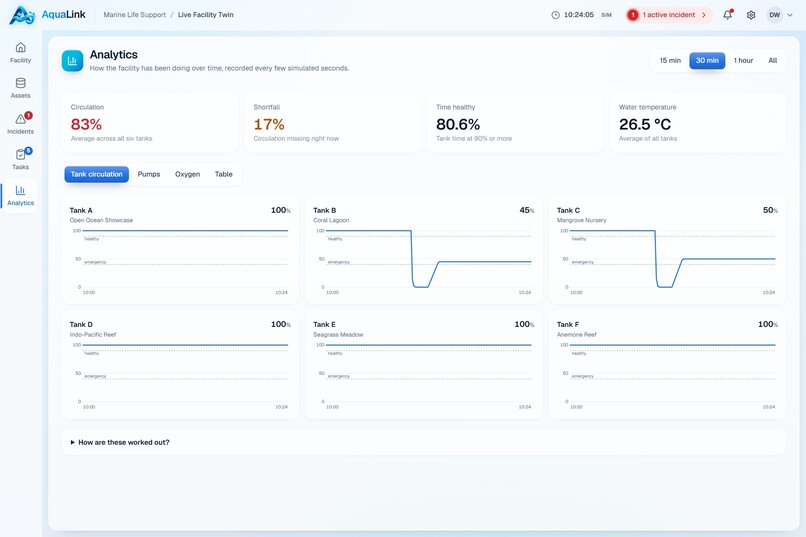Click the Marine Life Support breadcrumb
806x537 pixels.
point(135,15)
